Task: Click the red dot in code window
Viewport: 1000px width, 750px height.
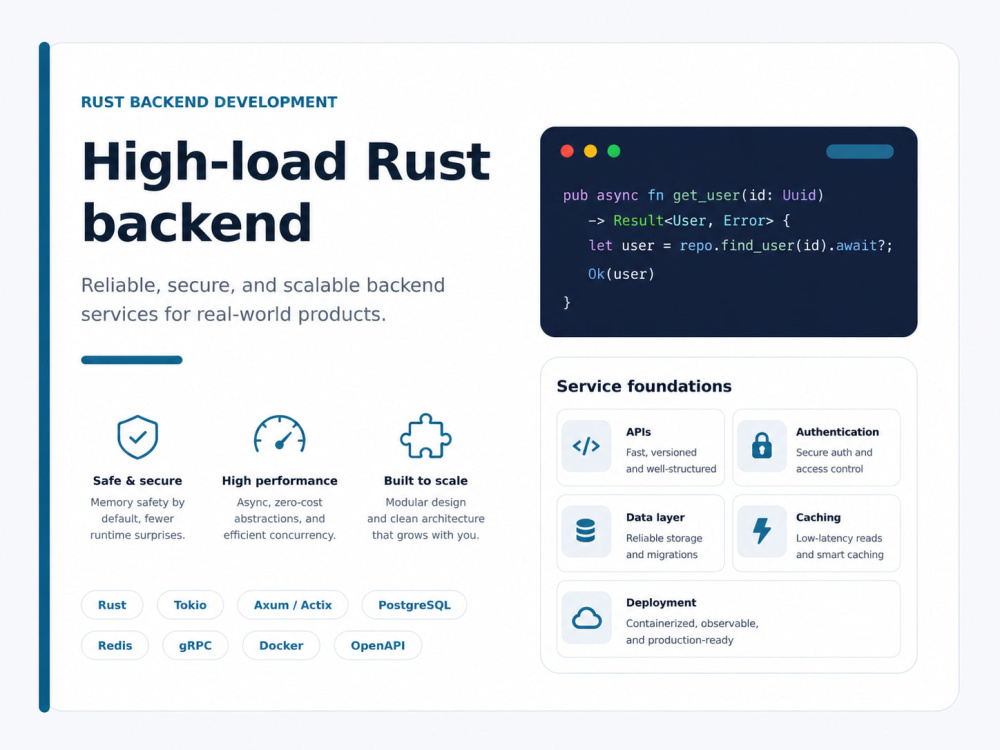Action: 567,151
